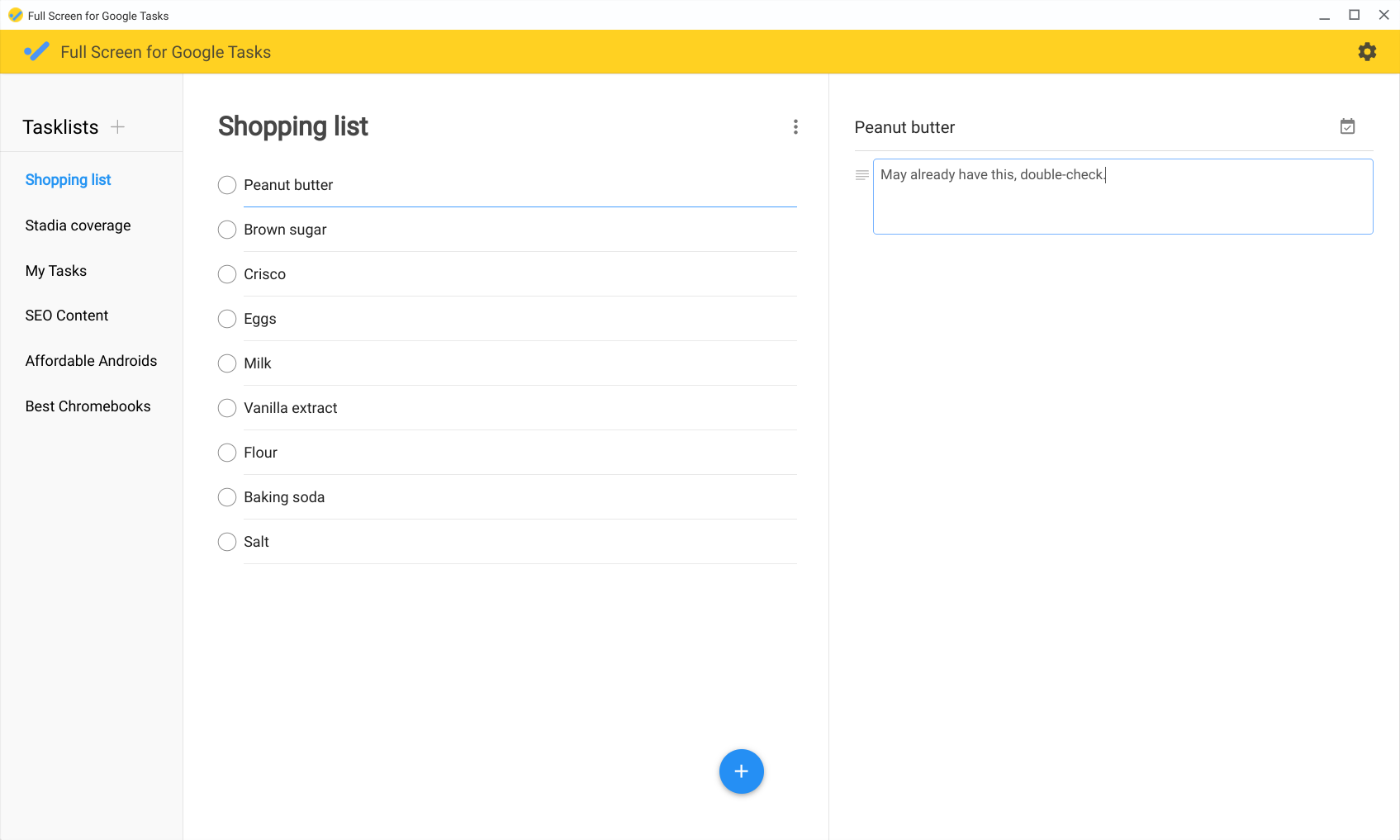Edit the Peanut butter title in details

pyautogui.click(x=904, y=127)
